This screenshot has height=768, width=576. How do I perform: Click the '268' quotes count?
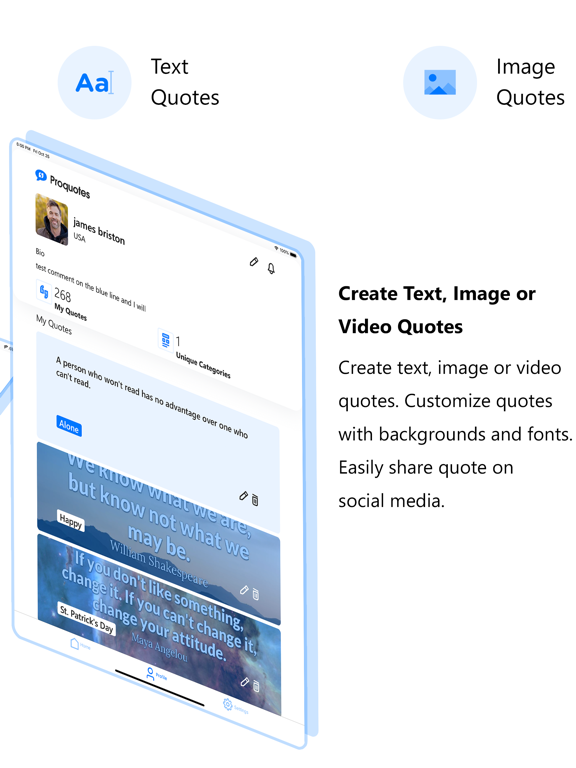click(63, 295)
